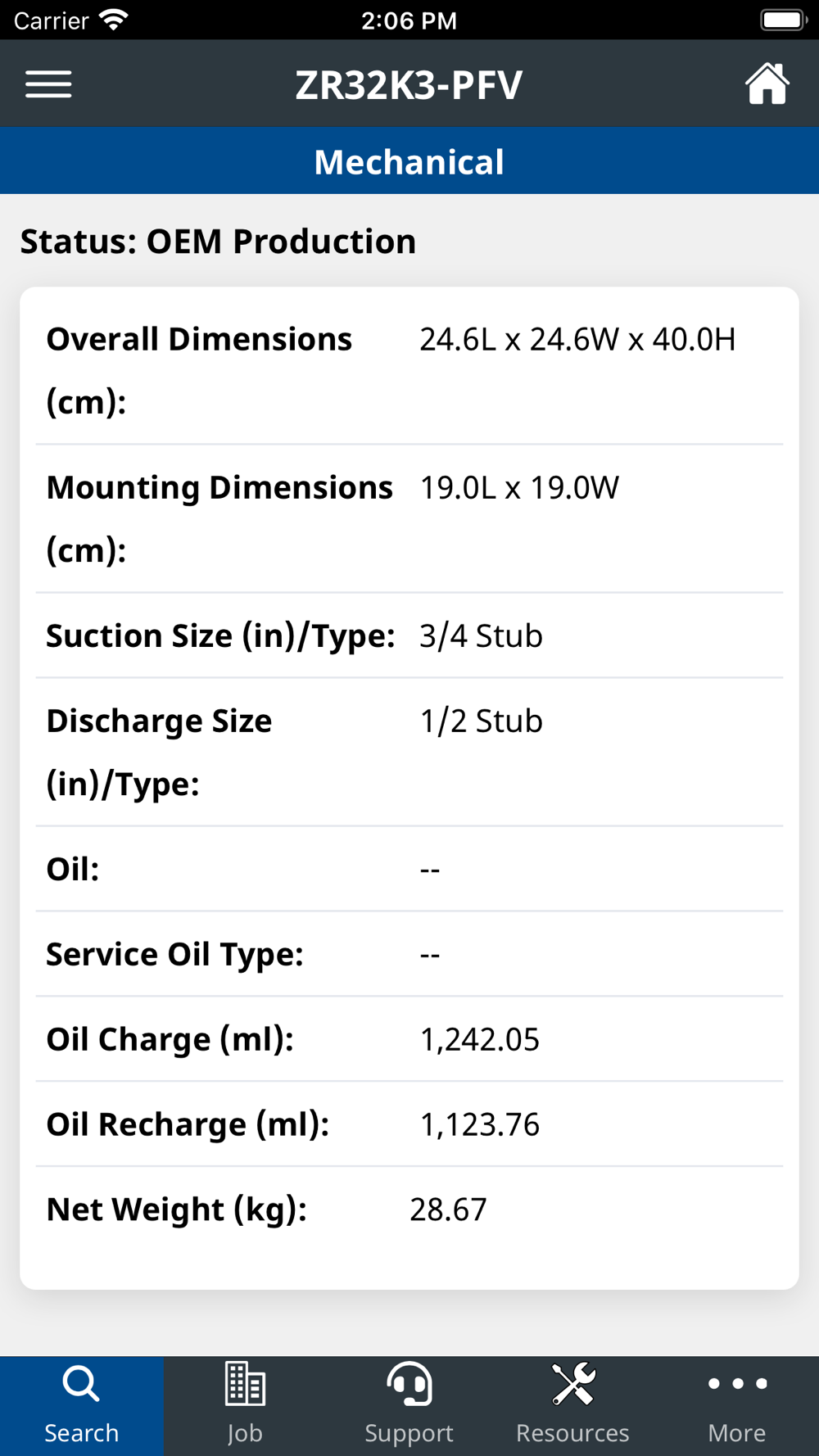The height and width of the screenshot is (1456, 819).
Task: Tap the ZR32K3-PFV model title
Action: point(409,84)
